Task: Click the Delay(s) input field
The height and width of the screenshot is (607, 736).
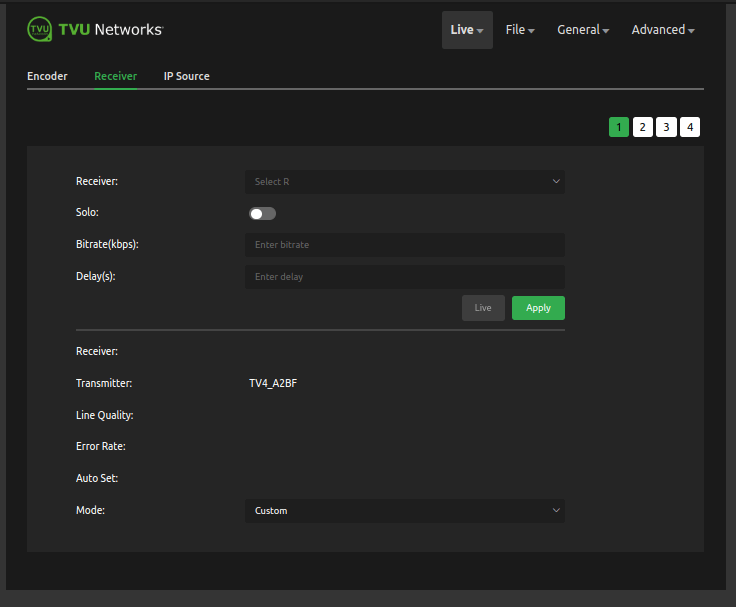Action: point(404,277)
